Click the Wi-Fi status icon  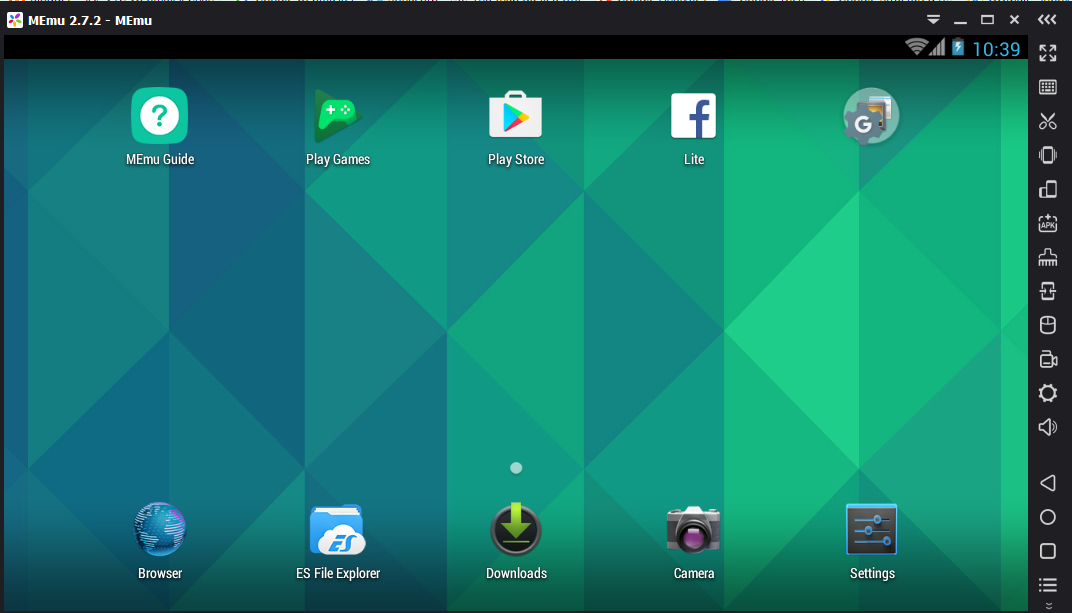pos(916,46)
